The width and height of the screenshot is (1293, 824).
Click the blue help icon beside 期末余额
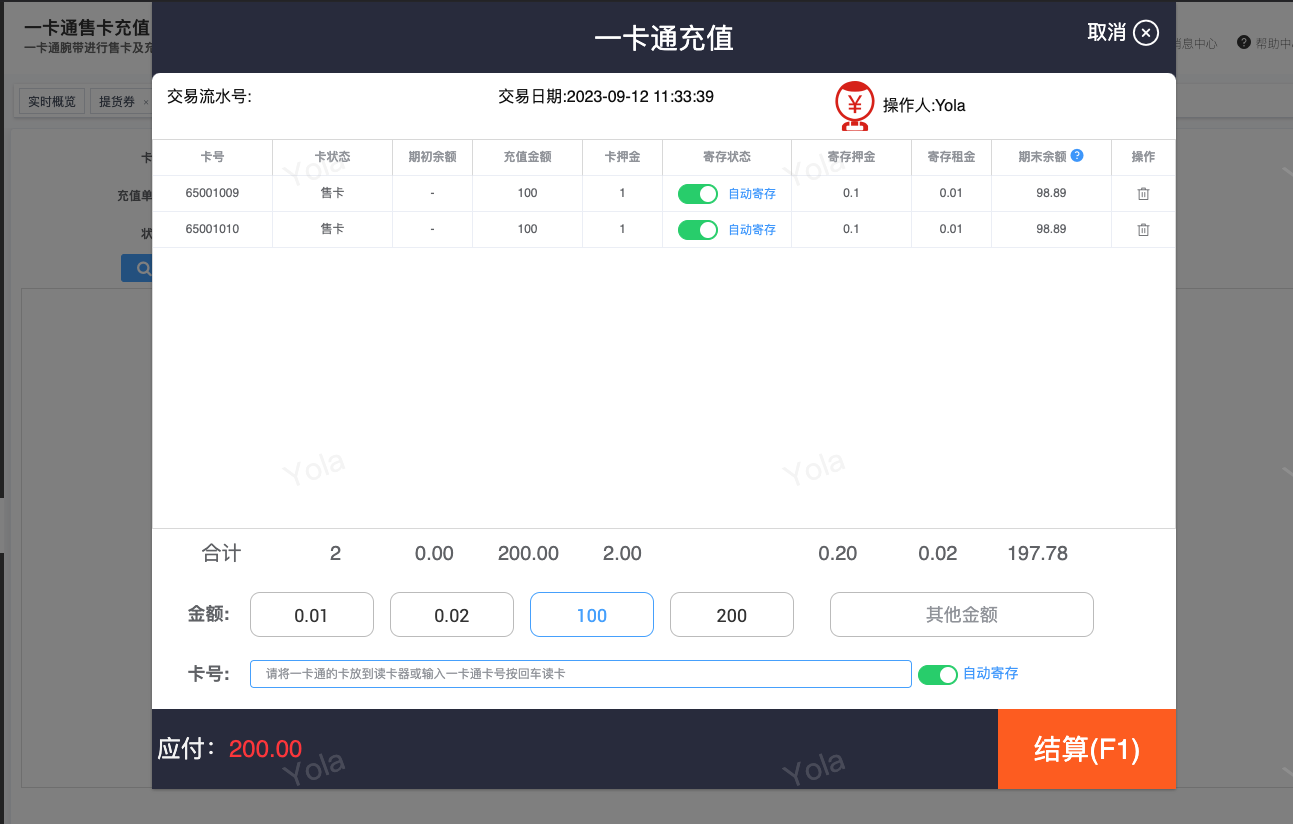(x=1077, y=156)
